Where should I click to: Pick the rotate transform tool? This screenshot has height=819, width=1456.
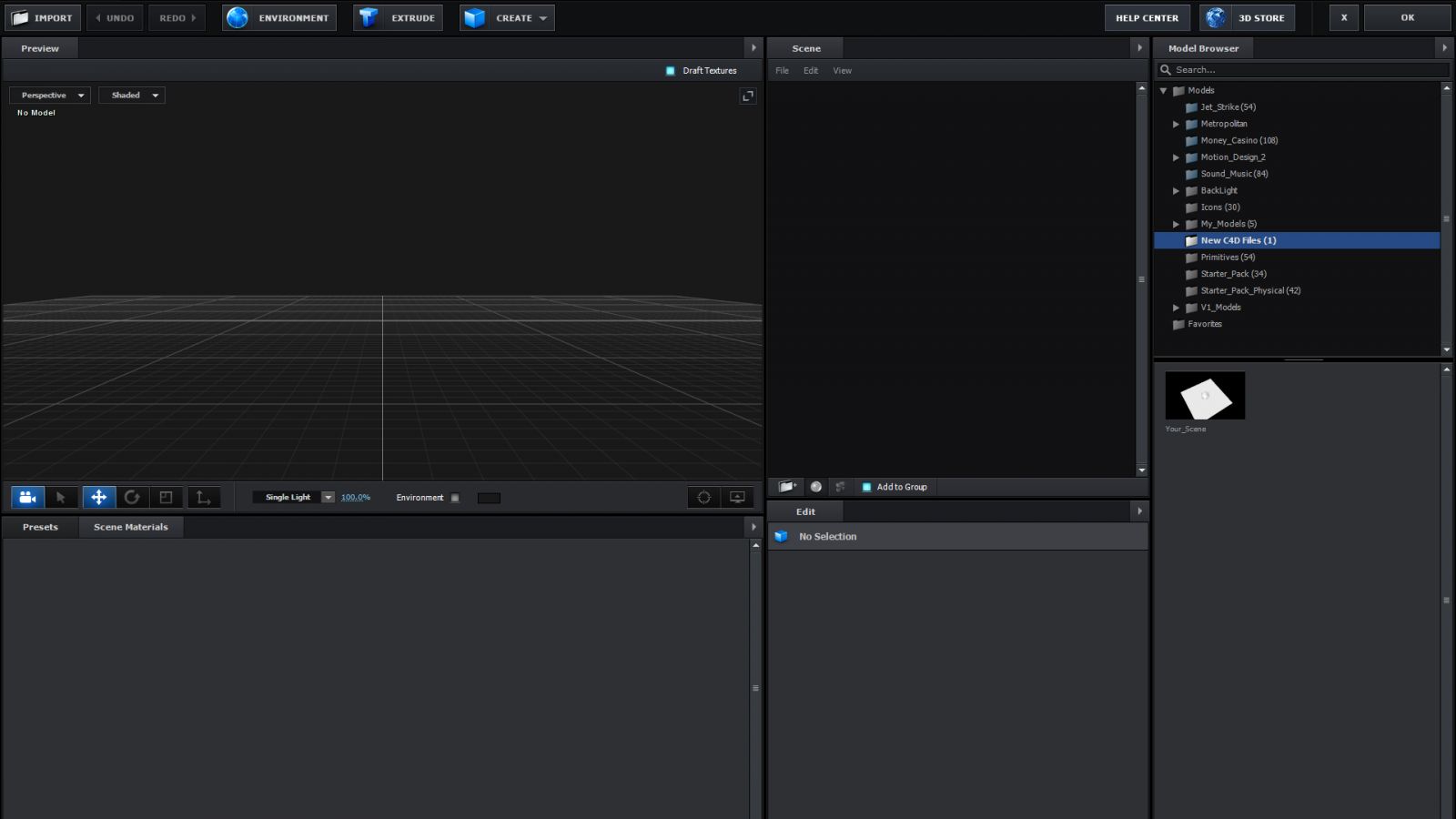132,497
